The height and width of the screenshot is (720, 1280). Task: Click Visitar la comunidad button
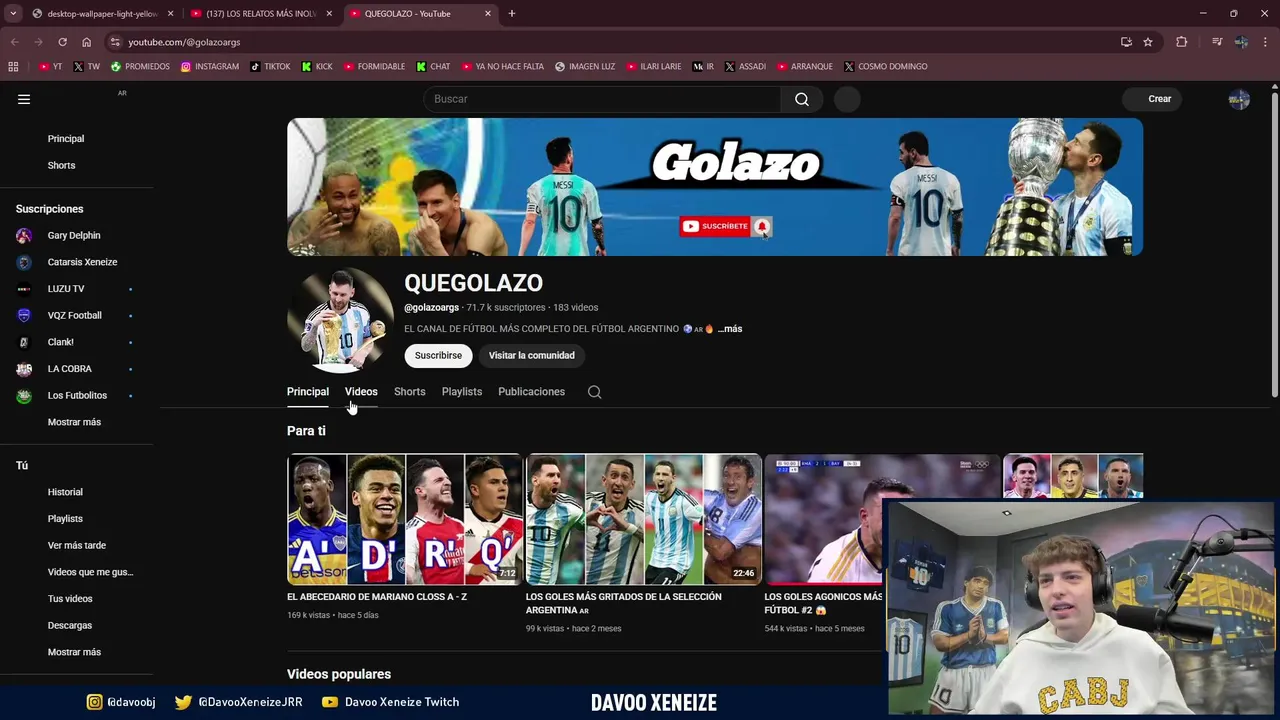pyautogui.click(x=532, y=355)
